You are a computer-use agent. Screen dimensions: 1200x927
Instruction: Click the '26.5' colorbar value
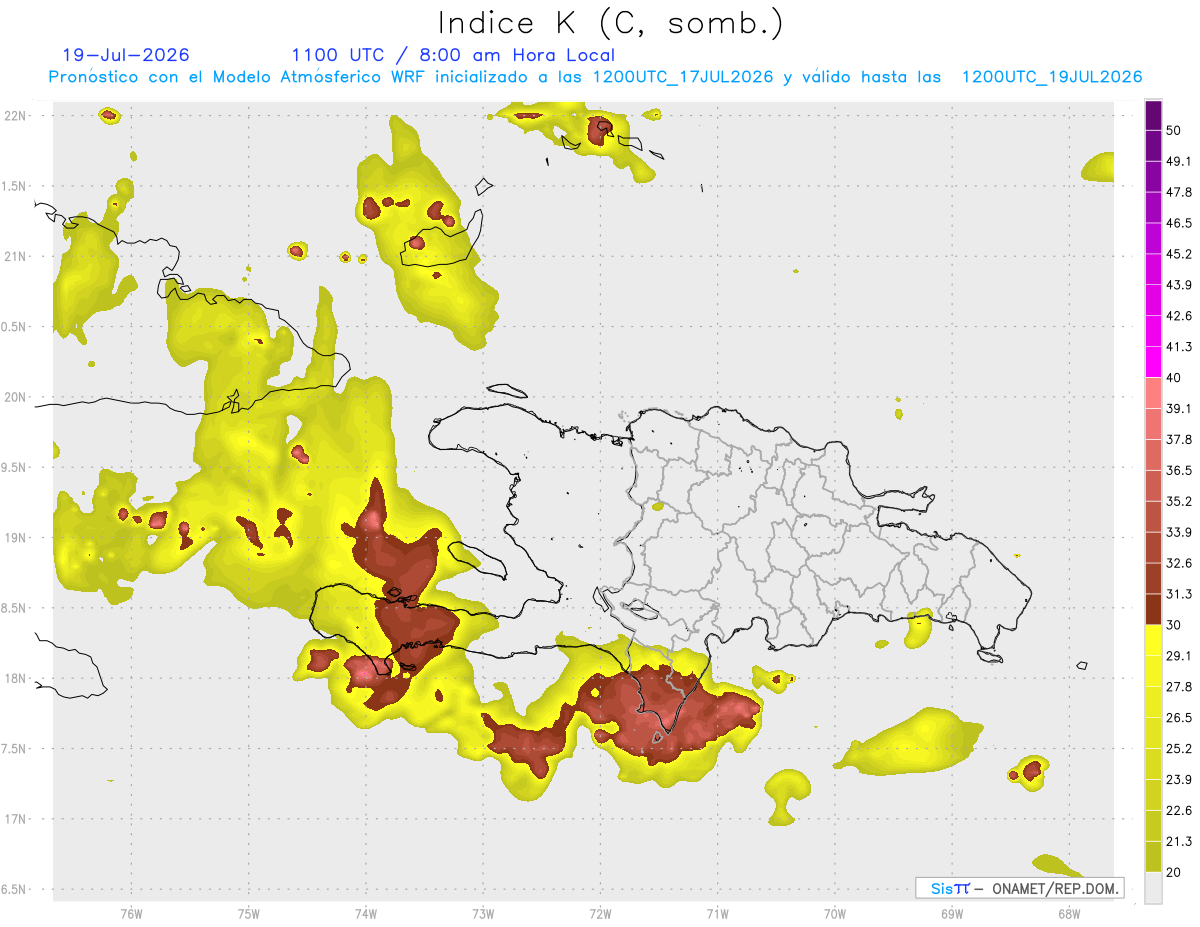point(1179,718)
